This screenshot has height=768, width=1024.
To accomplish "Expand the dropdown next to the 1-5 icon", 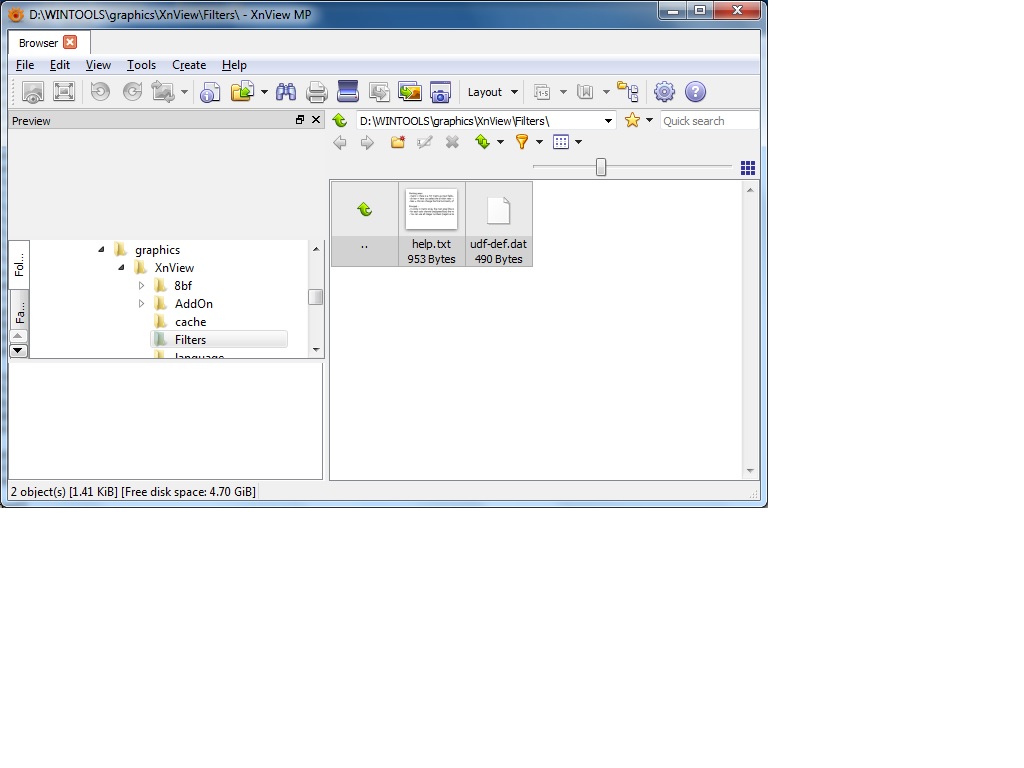I will (x=563, y=92).
